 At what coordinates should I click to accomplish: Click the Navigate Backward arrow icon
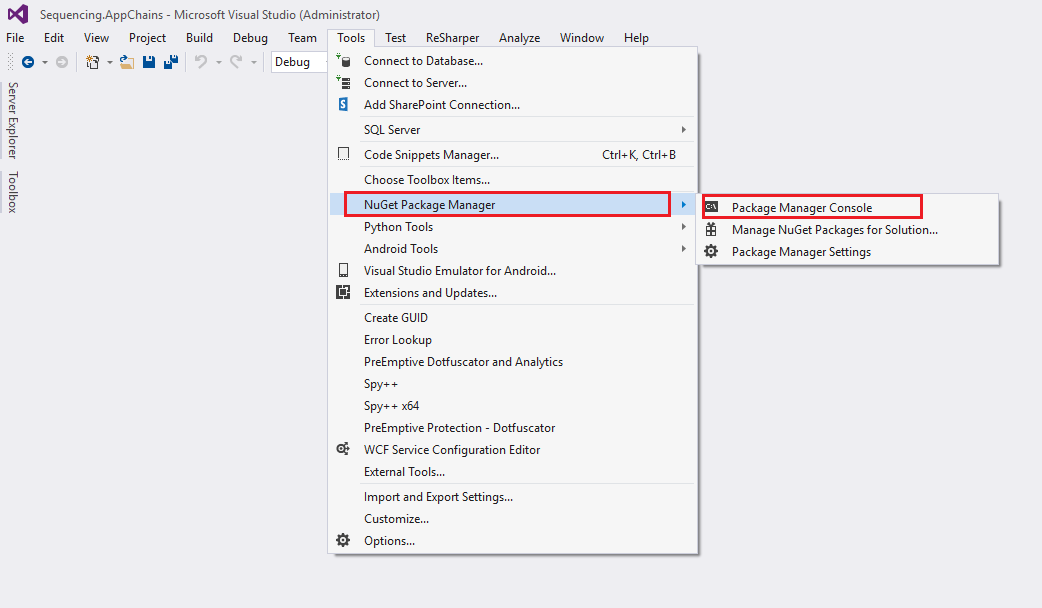28,62
